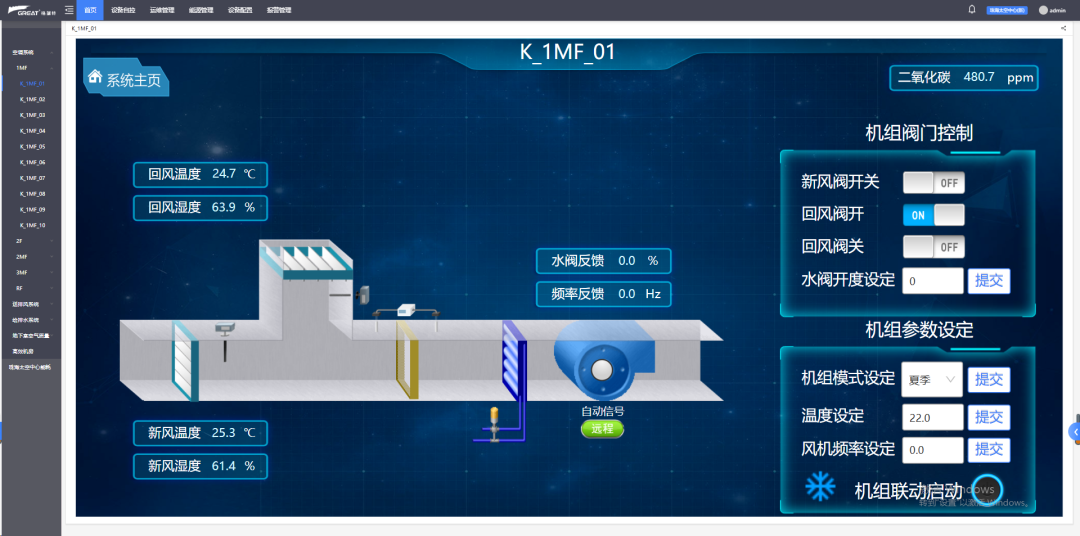Viewport: 1080px width, 536px height.
Task: Toggle the 回风阀关 switch
Action: (933, 247)
